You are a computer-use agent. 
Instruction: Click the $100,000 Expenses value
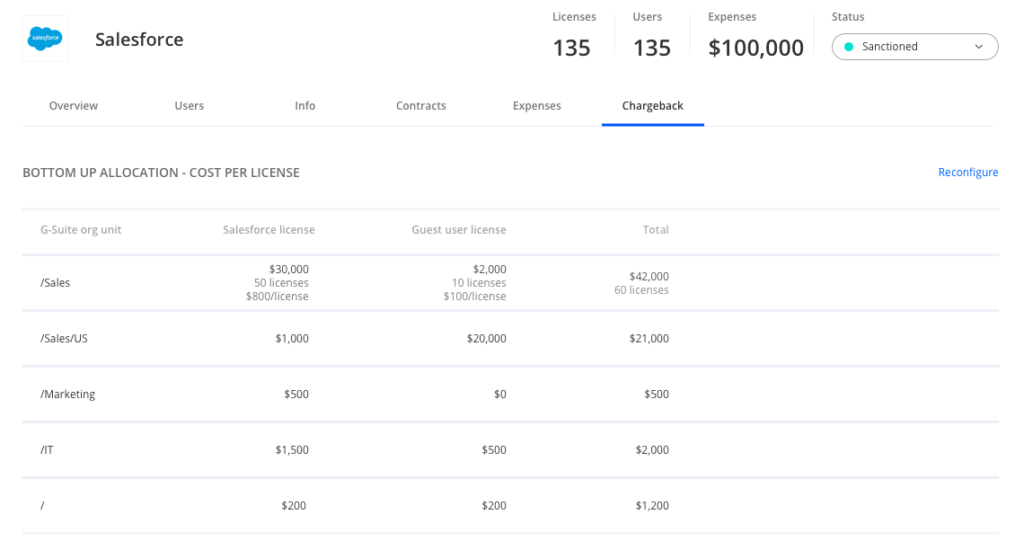click(756, 48)
